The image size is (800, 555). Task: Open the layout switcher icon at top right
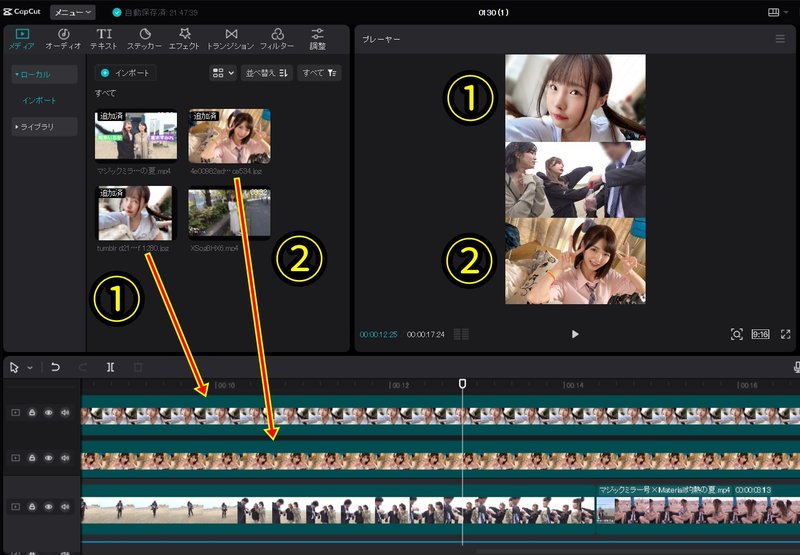pyautogui.click(x=773, y=12)
